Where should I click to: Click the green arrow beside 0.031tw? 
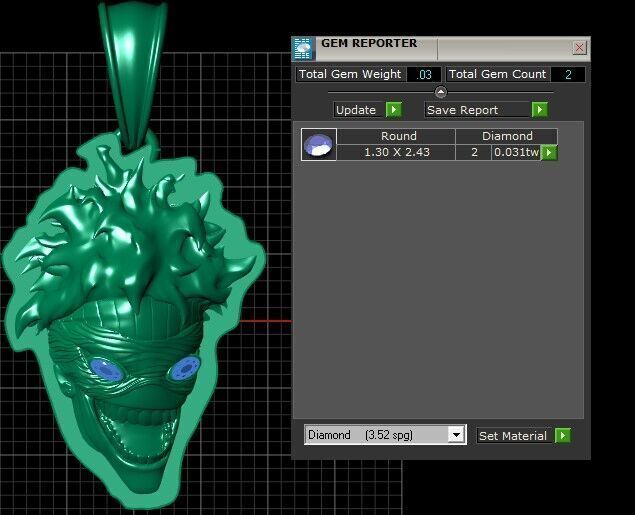click(549, 153)
